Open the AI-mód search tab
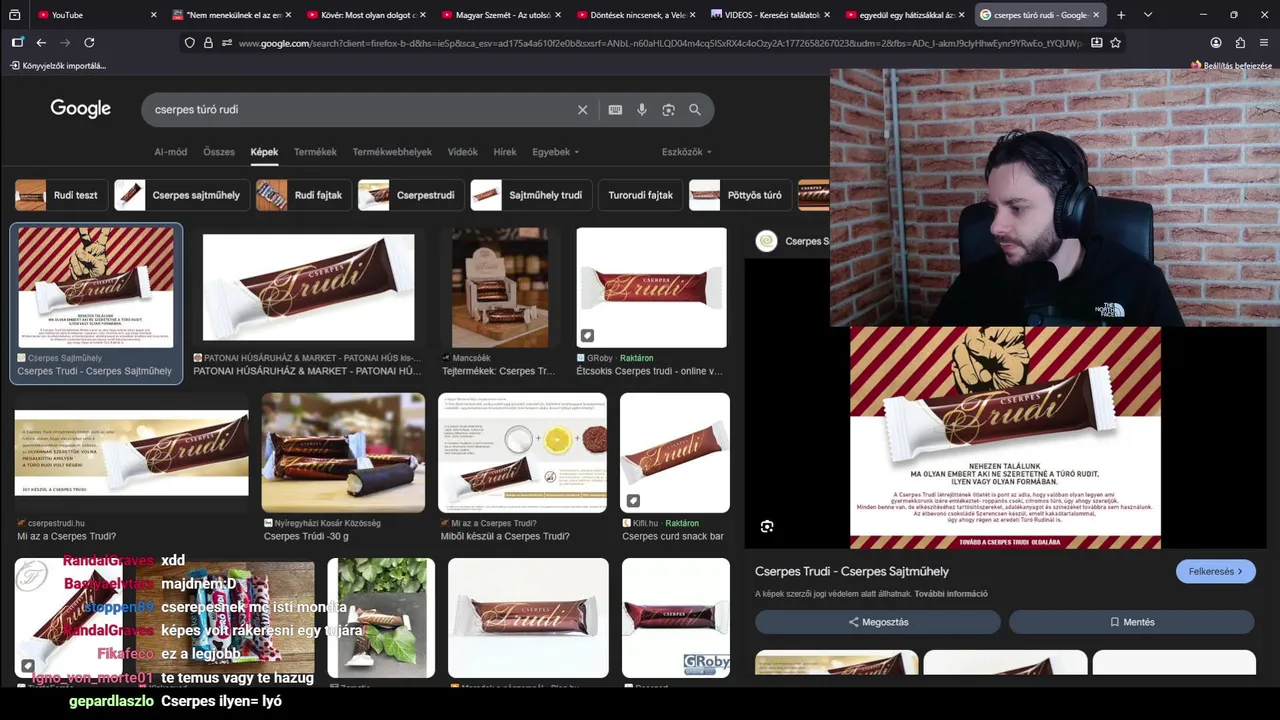 coord(170,152)
